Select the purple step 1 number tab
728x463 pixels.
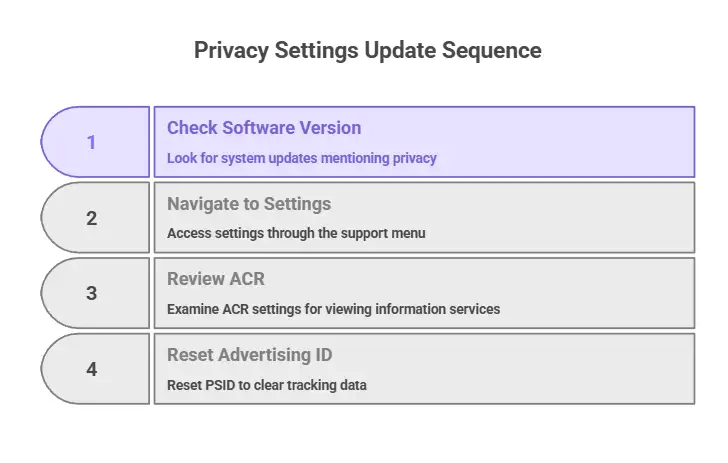[93, 142]
